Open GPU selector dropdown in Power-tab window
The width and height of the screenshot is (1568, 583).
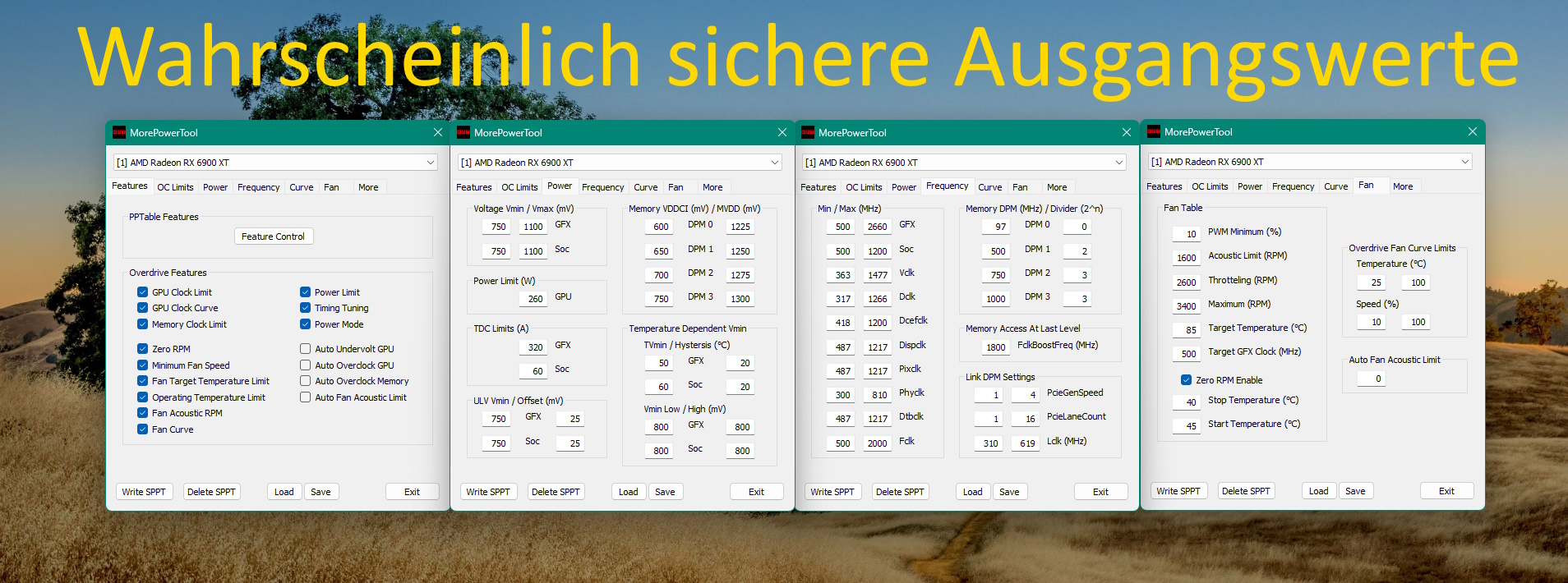[x=620, y=163]
